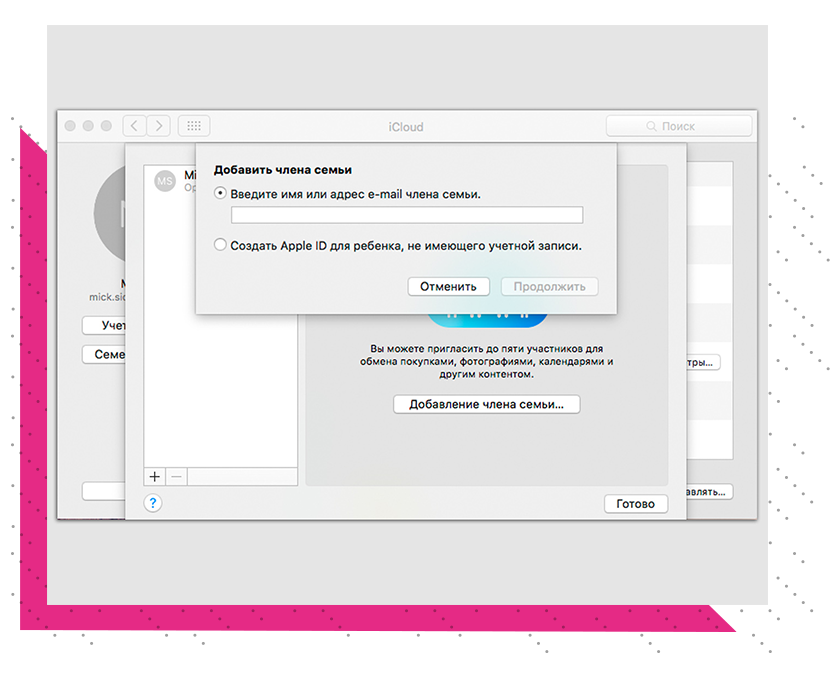840x680 pixels.
Task: Go forward with the toolbar forward arrow
Action: (x=159, y=126)
